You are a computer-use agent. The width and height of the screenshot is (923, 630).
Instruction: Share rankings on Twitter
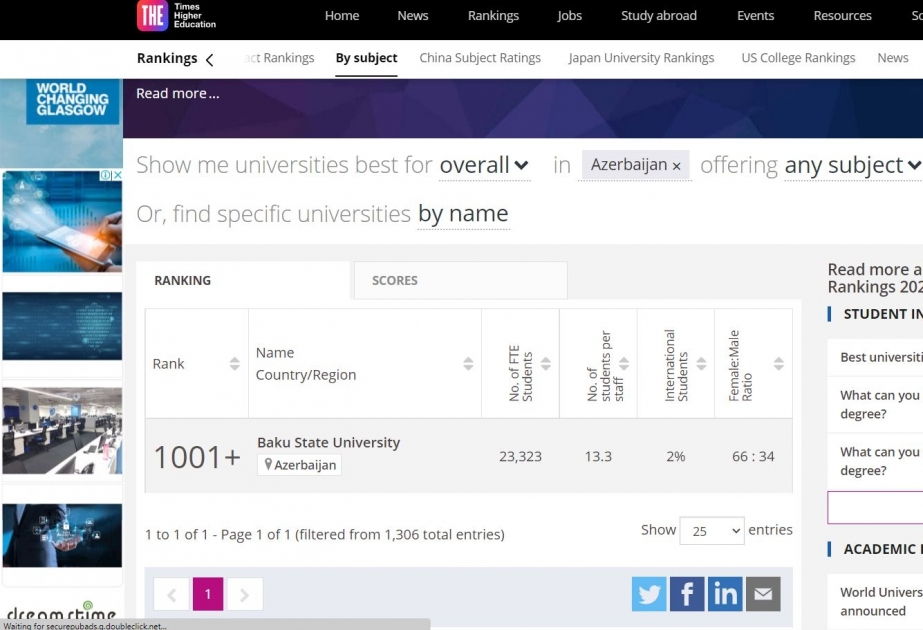click(649, 593)
